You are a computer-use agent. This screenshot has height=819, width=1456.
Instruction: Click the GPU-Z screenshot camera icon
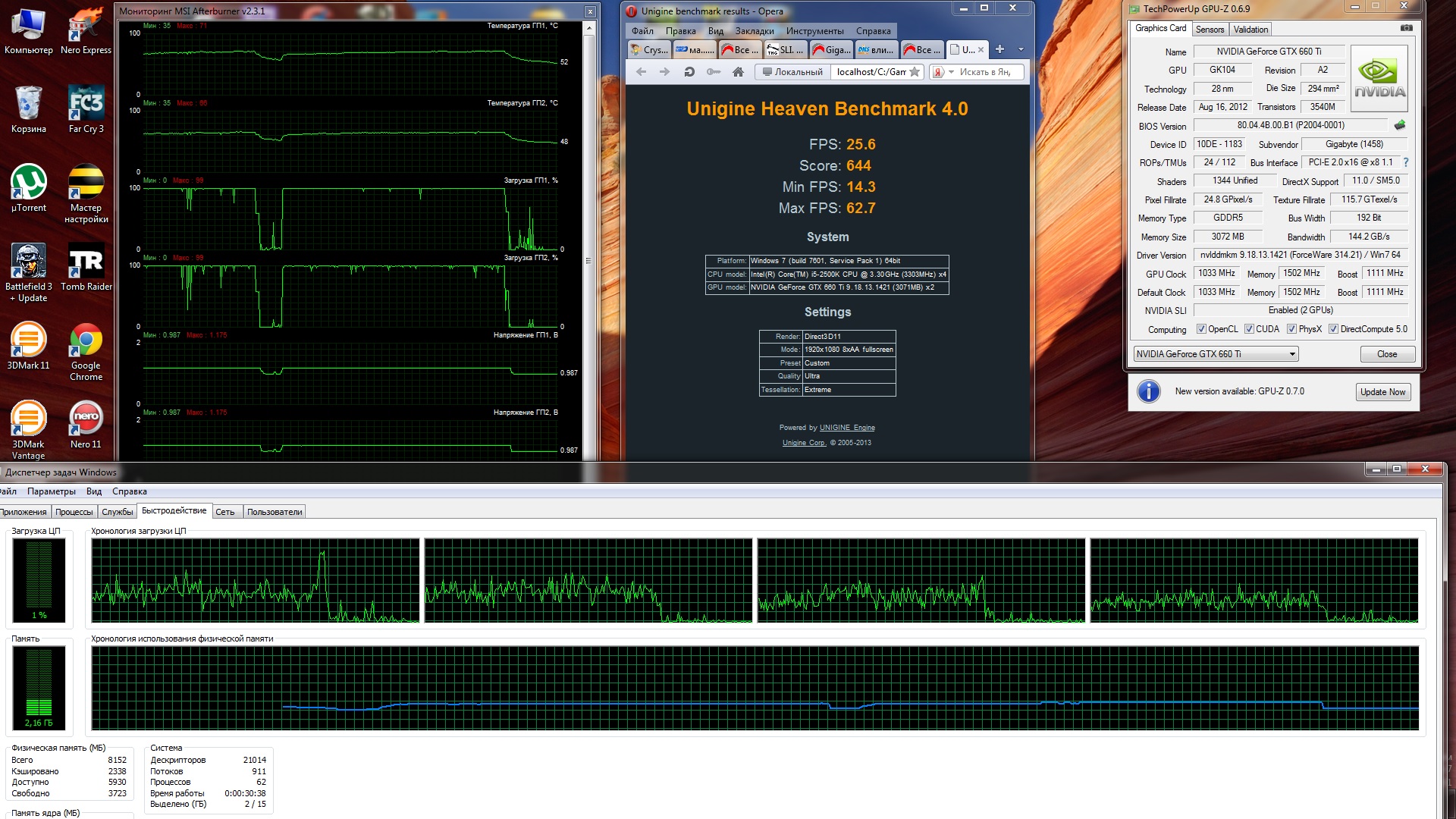pyautogui.click(x=1406, y=28)
